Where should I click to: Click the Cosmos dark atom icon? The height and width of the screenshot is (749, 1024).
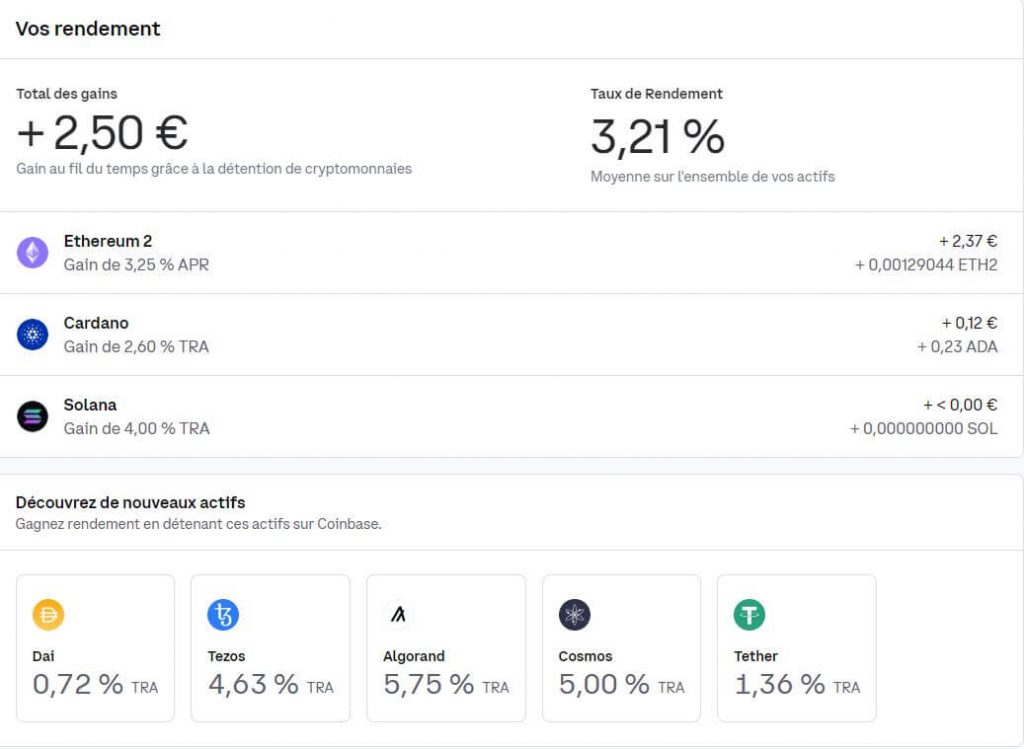coord(575,614)
